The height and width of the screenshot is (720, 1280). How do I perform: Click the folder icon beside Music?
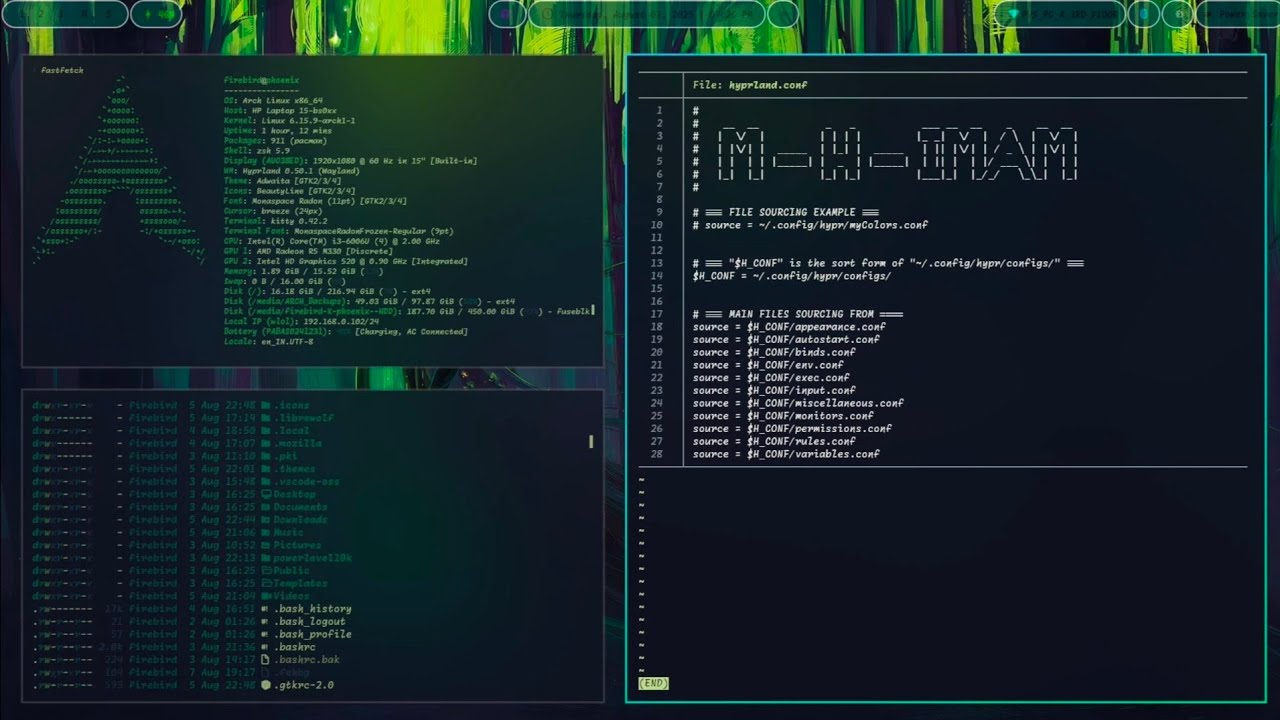266,533
